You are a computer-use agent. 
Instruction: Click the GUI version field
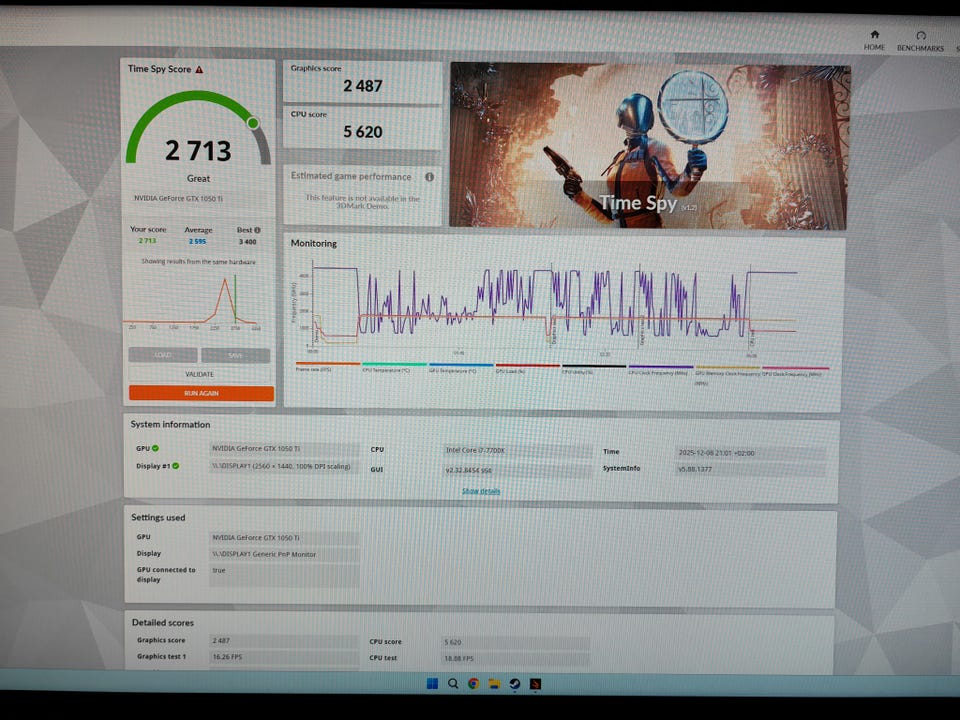517,470
